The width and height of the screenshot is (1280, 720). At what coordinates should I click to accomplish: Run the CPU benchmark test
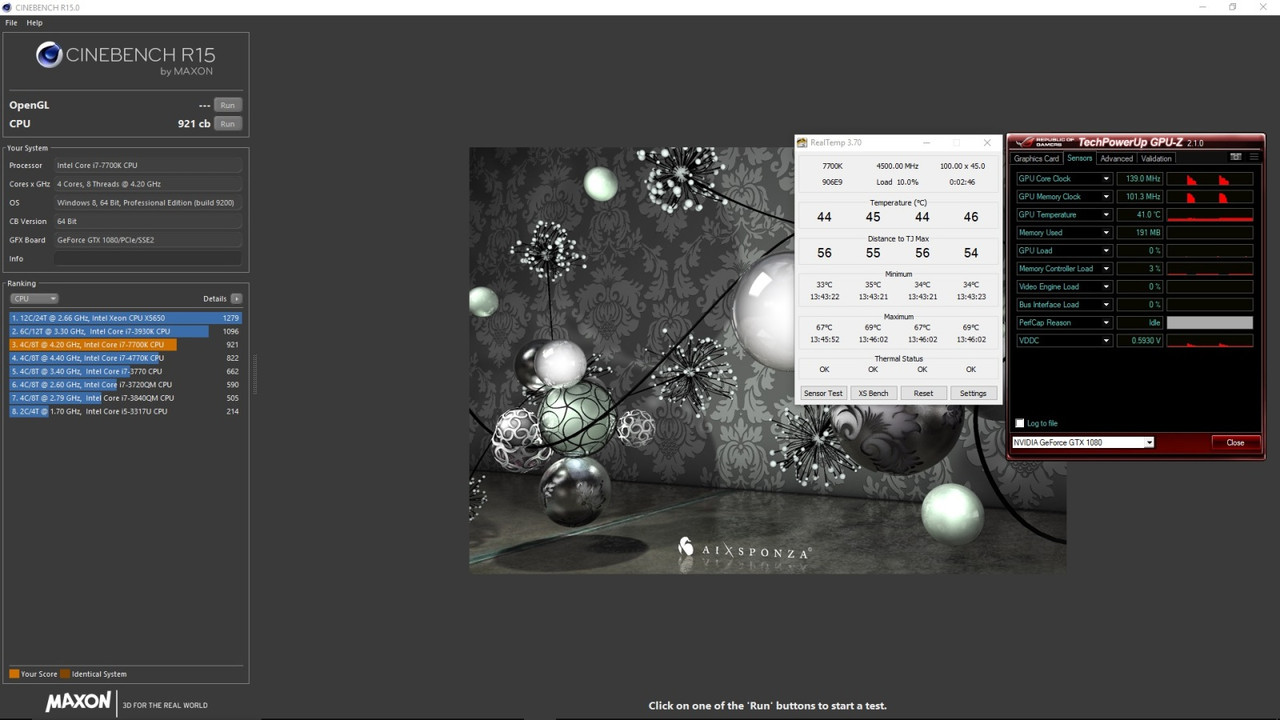[228, 124]
